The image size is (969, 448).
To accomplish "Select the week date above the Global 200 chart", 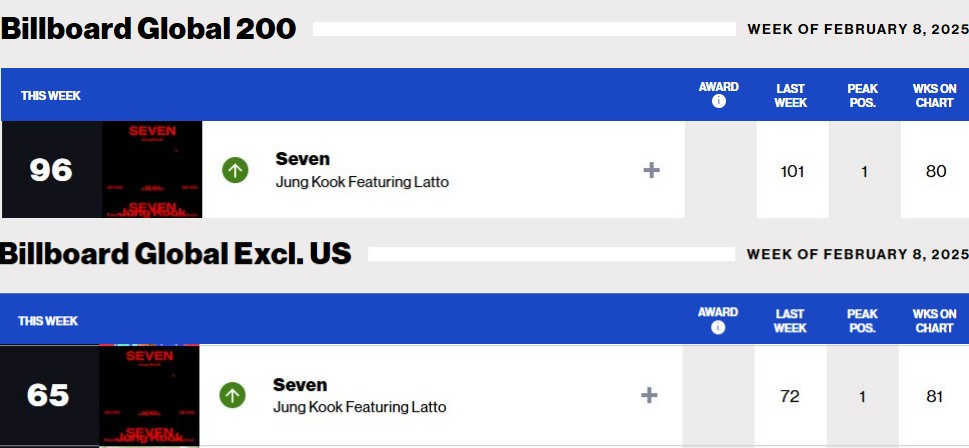I will click(x=858, y=30).
